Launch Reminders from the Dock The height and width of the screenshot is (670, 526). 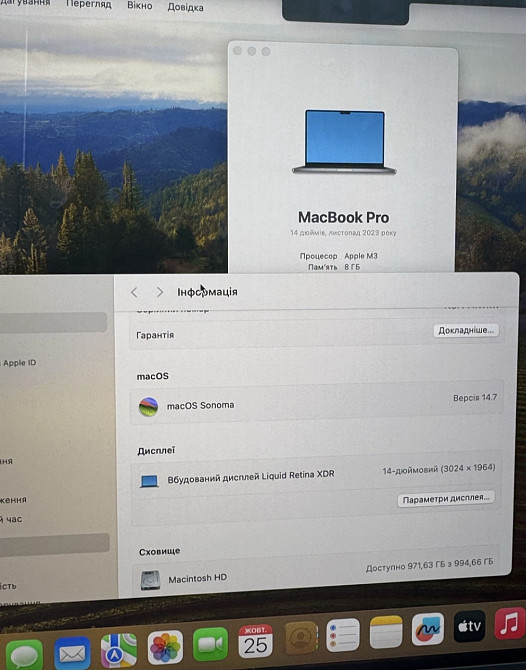coord(343,635)
